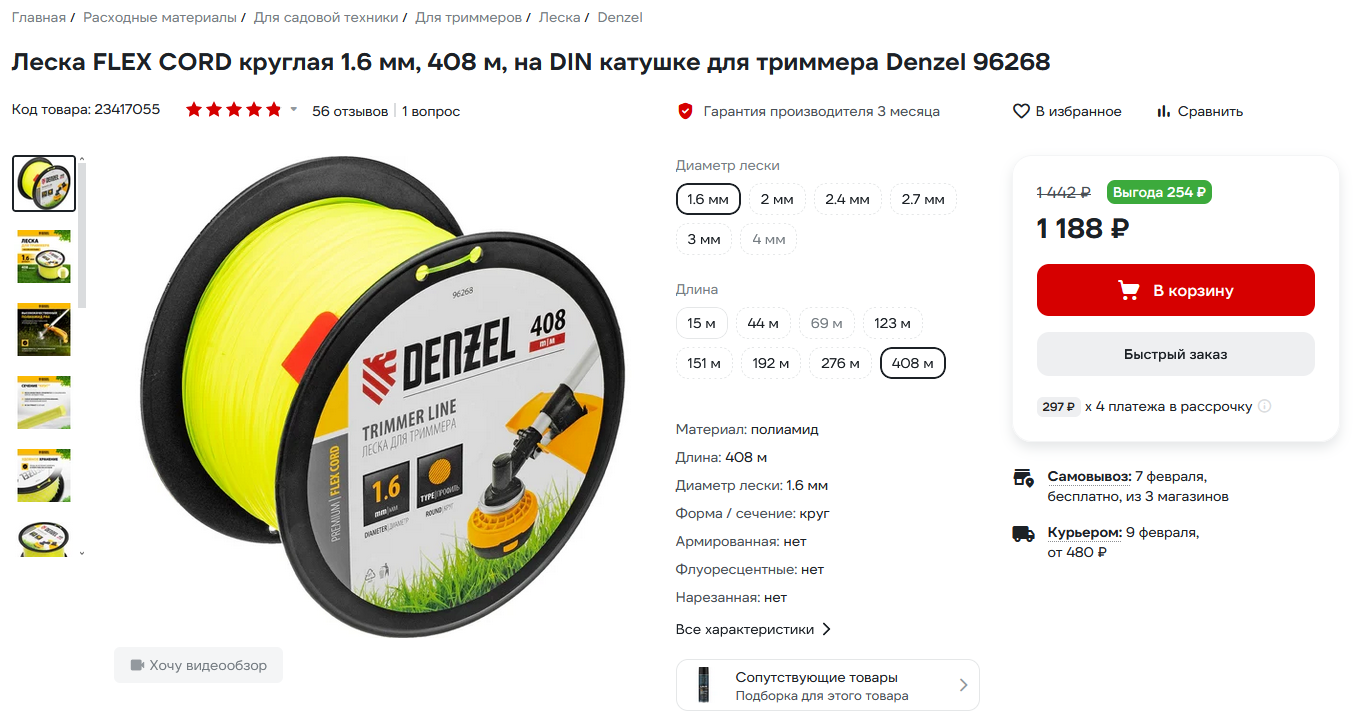The height and width of the screenshot is (717, 1364).
Task: Go to the Леска breadcrumb
Action: pos(559,17)
